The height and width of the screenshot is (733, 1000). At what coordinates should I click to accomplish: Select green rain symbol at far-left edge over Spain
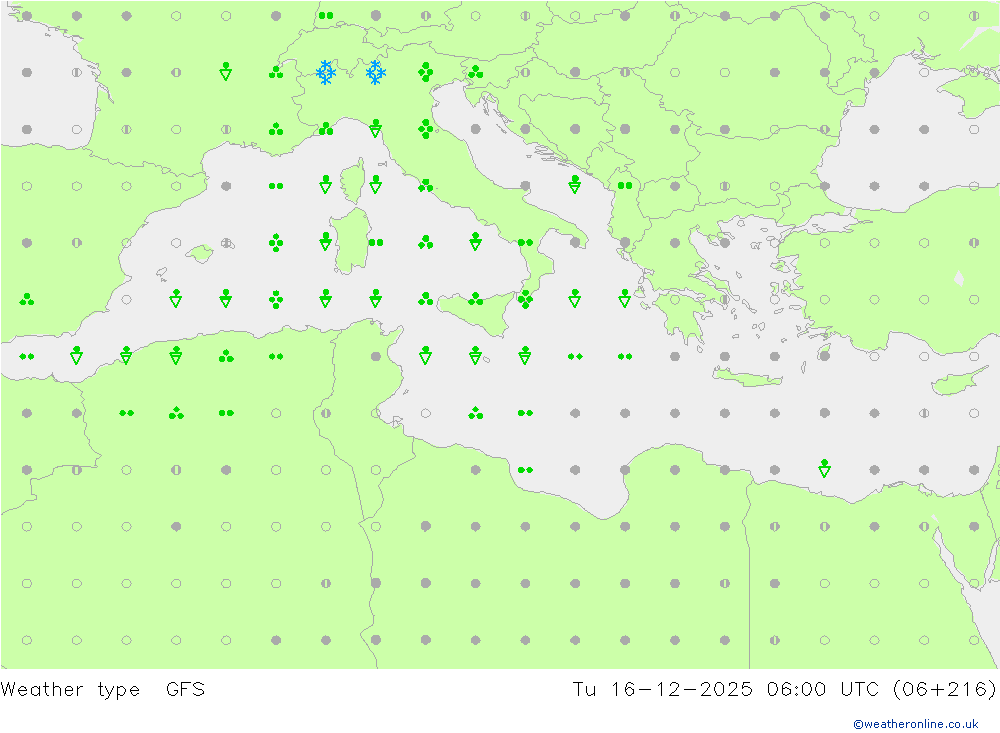(x=26, y=299)
